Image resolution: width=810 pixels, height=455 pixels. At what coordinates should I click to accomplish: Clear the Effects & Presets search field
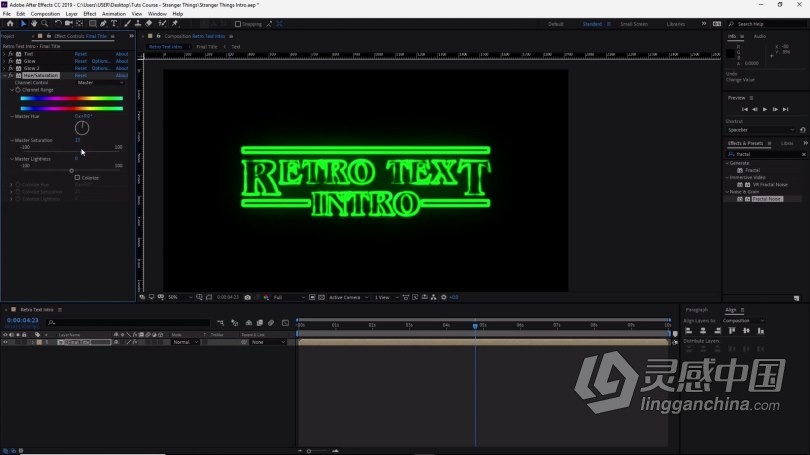[803, 154]
